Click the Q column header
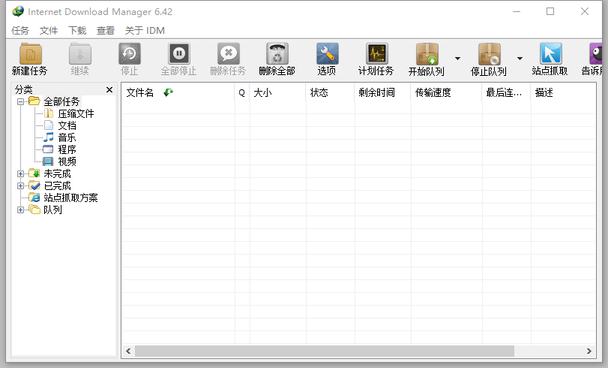The height and width of the screenshot is (368, 608). [242, 93]
